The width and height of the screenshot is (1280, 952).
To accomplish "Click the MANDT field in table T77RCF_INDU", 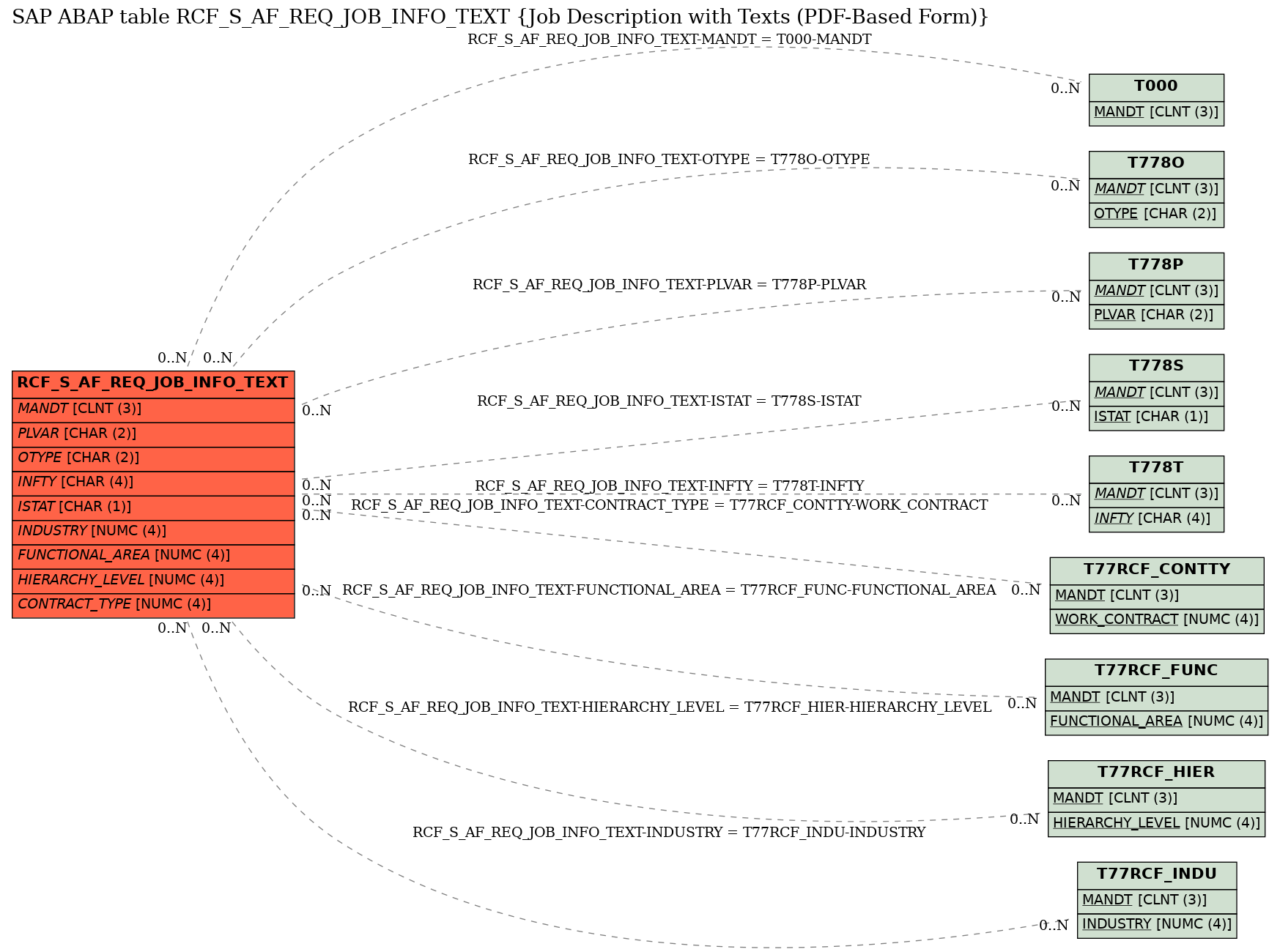I will 1157,901.
